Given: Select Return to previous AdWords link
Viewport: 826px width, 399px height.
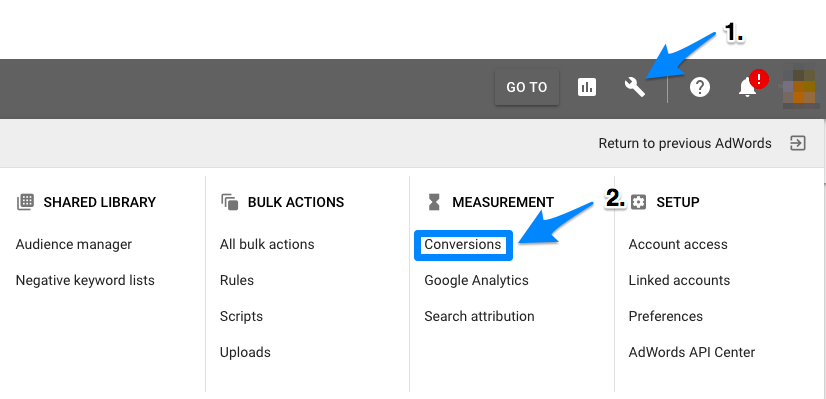Looking at the screenshot, I should (x=685, y=143).
